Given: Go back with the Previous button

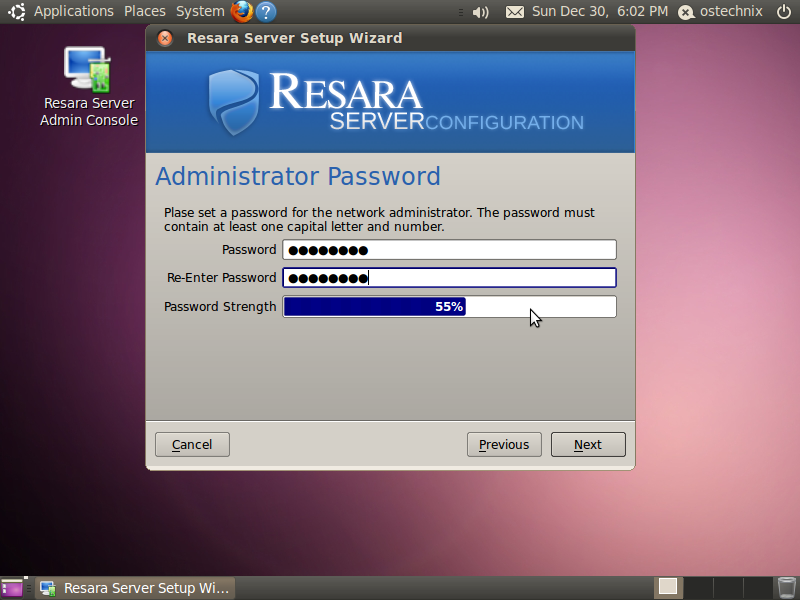Looking at the screenshot, I should click(x=504, y=444).
